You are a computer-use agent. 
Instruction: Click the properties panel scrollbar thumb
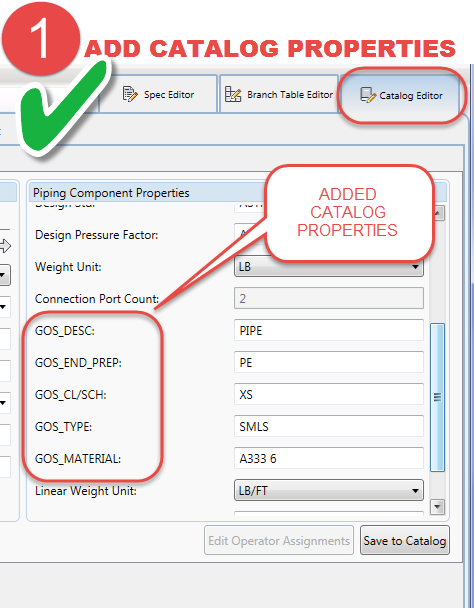coord(438,397)
